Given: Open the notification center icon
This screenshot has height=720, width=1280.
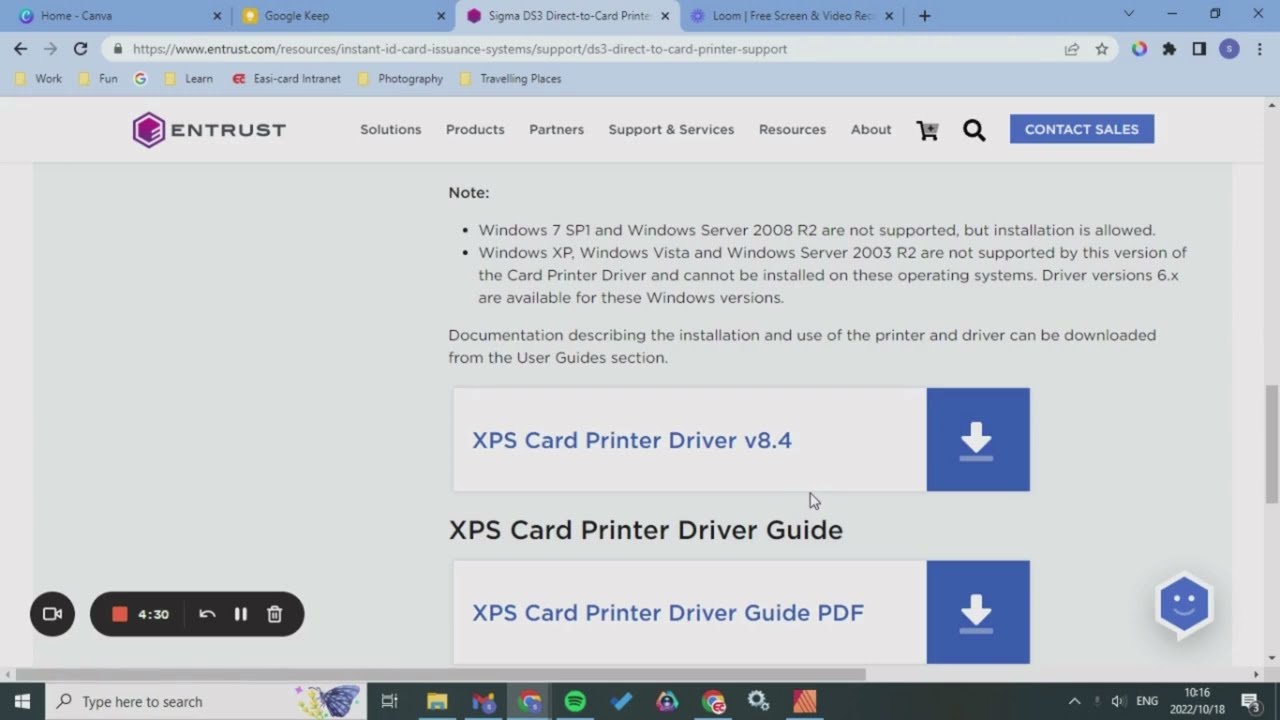Looking at the screenshot, I should click(x=1250, y=701).
